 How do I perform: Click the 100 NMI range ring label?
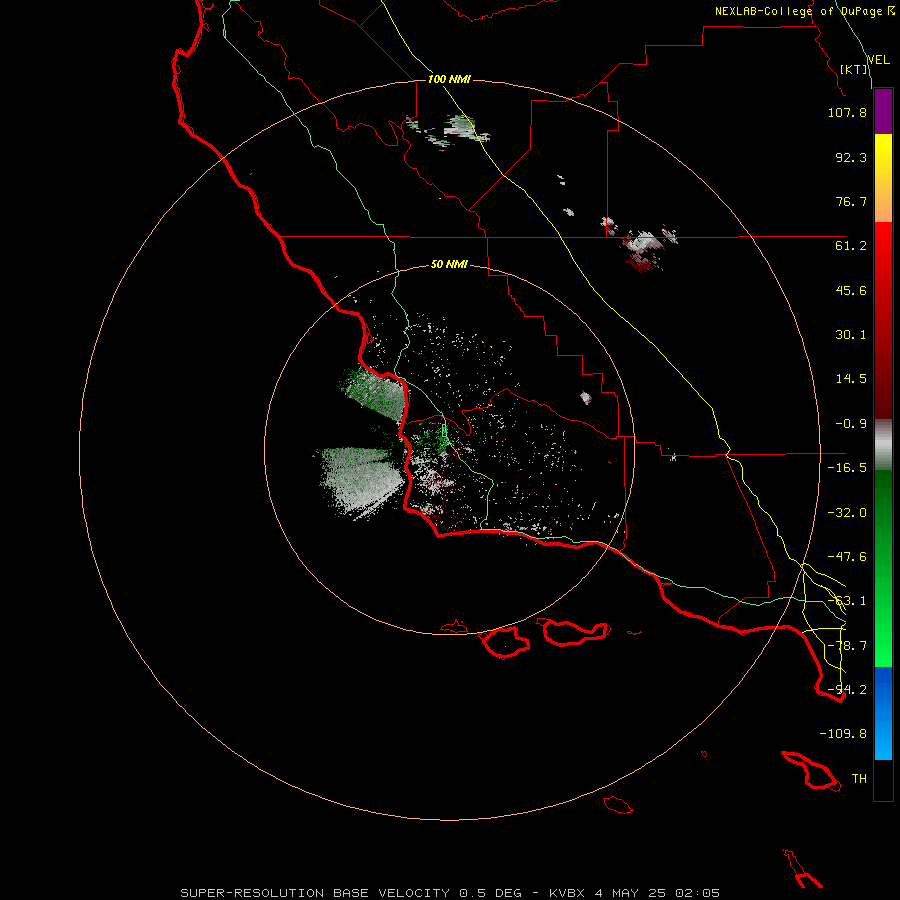[449, 79]
